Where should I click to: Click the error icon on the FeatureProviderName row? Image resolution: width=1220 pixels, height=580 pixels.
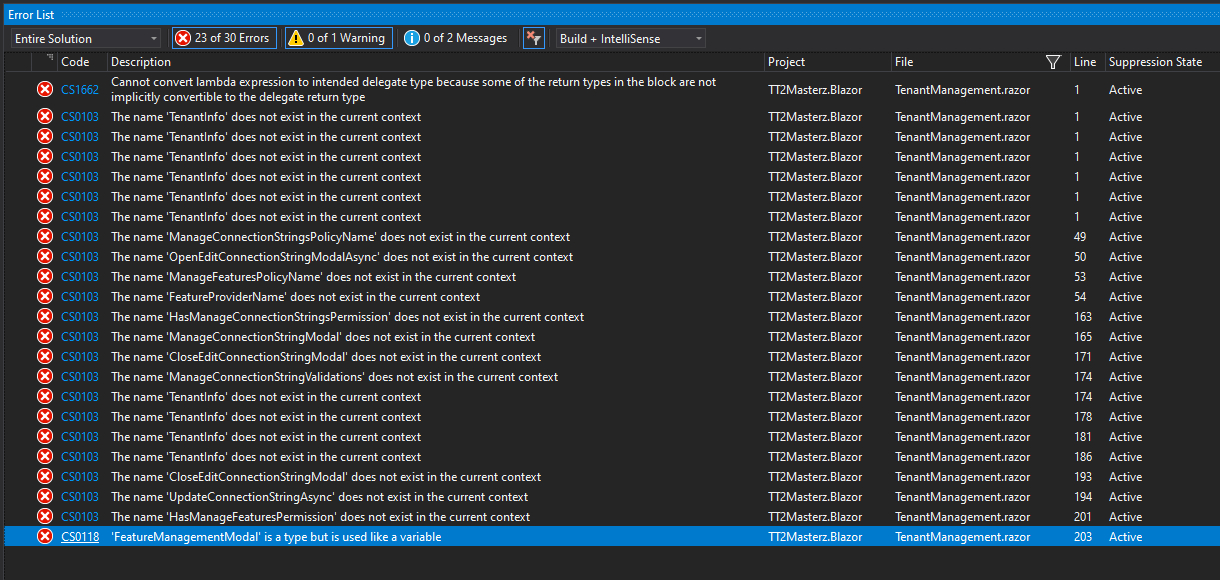tap(44, 296)
